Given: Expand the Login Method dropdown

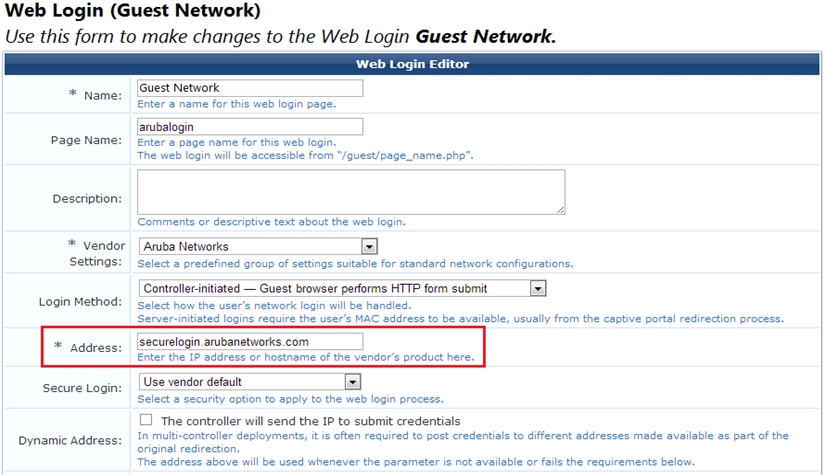Looking at the screenshot, I should click(x=342, y=289).
